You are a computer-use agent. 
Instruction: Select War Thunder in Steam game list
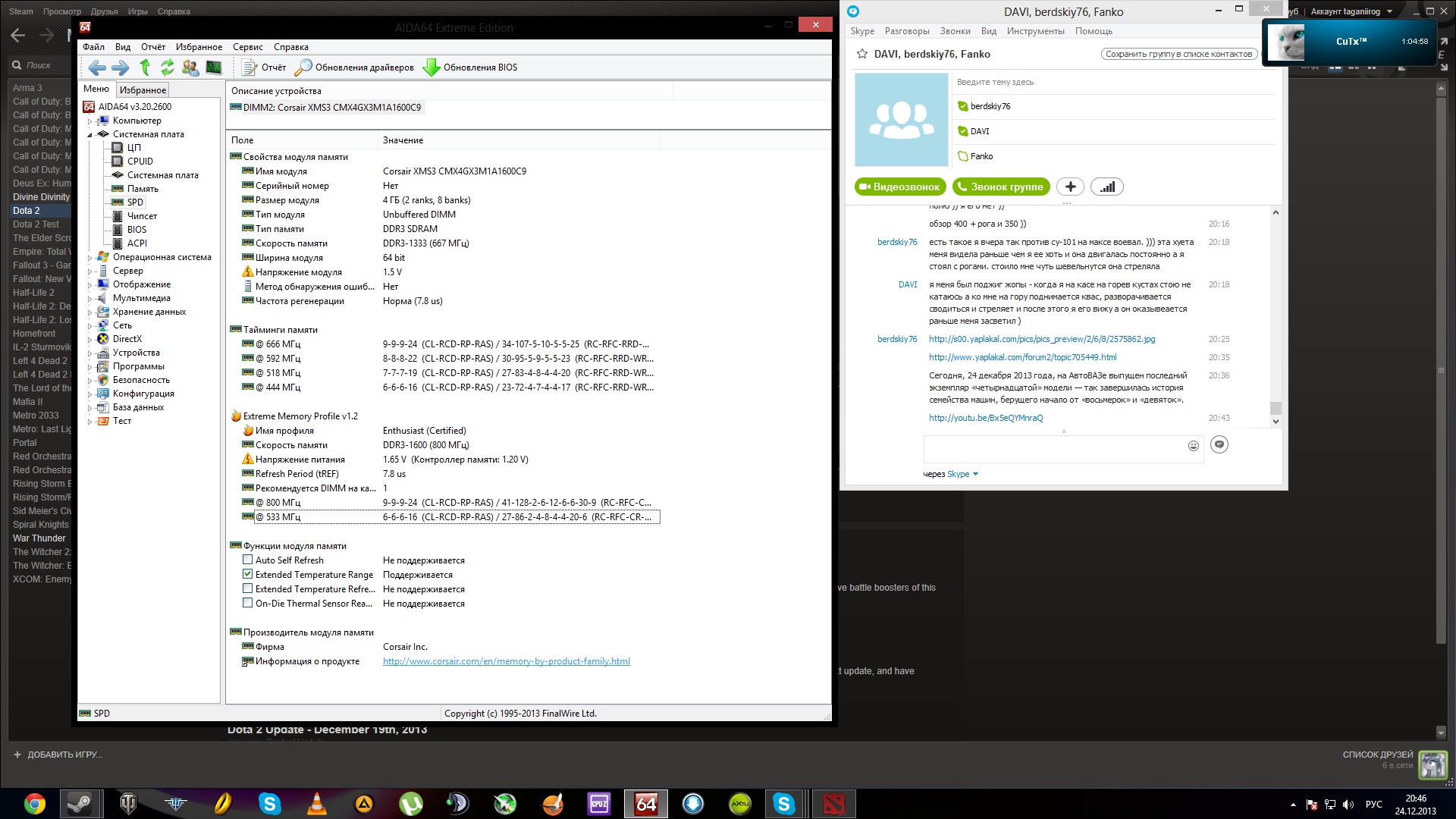pyautogui.click(x=39, y=538)
